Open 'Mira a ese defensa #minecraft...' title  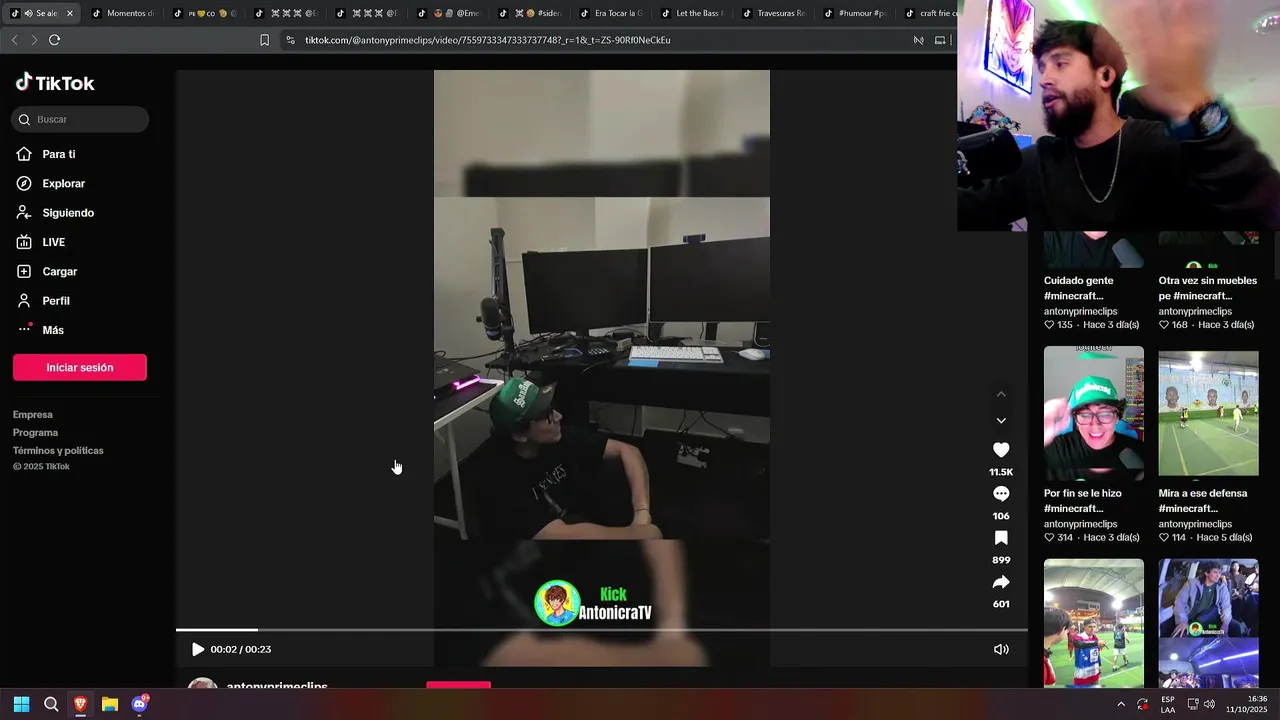pos(1203,501)
